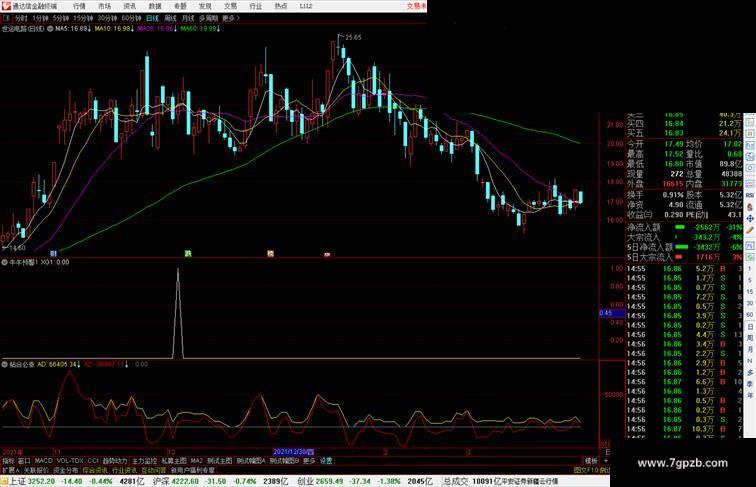
Task: Open the 资金分布 tab
Action: [x=66, y=470]
